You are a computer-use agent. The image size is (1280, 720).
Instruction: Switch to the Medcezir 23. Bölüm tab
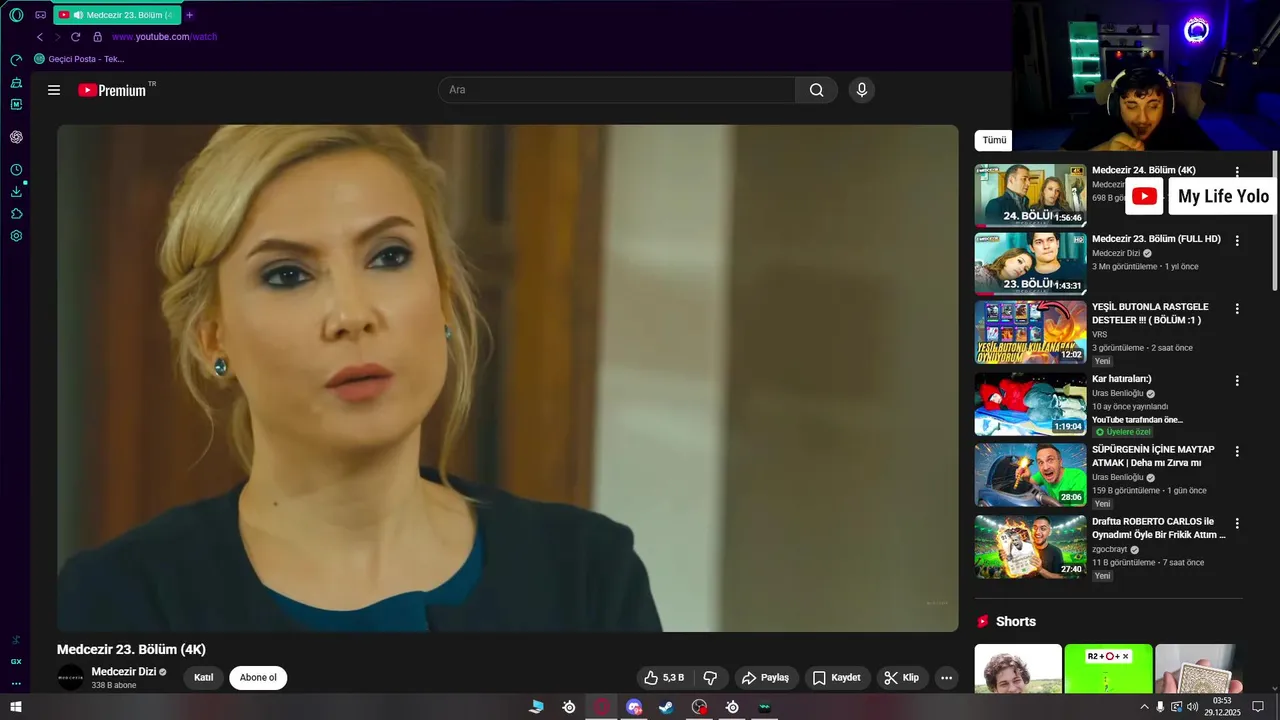pyautogui.click(x=117, y=15)
